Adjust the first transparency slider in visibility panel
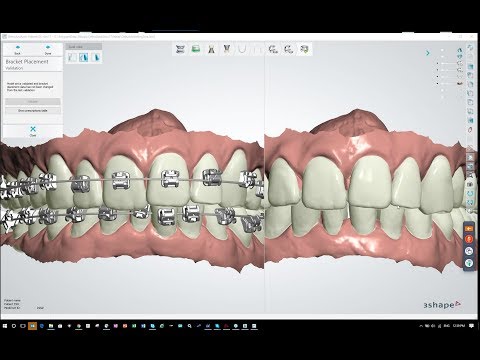Viewport: 480px width, 360px height. [448, 63]
